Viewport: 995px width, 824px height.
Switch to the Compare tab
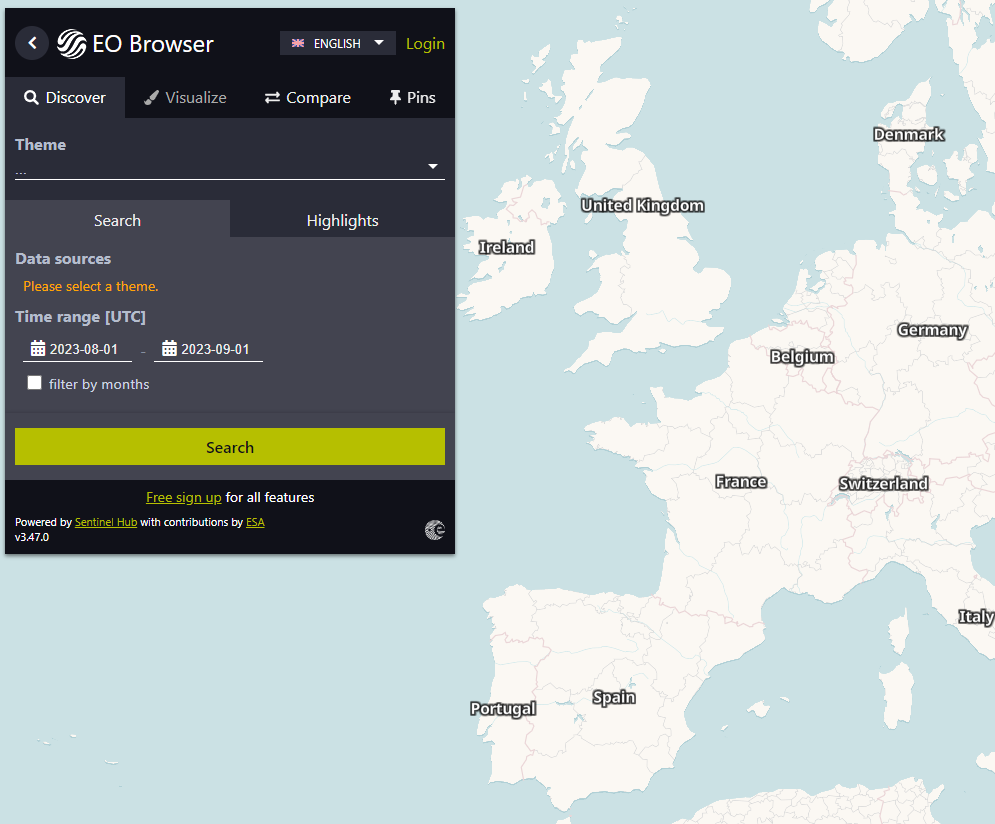[307, 98]
